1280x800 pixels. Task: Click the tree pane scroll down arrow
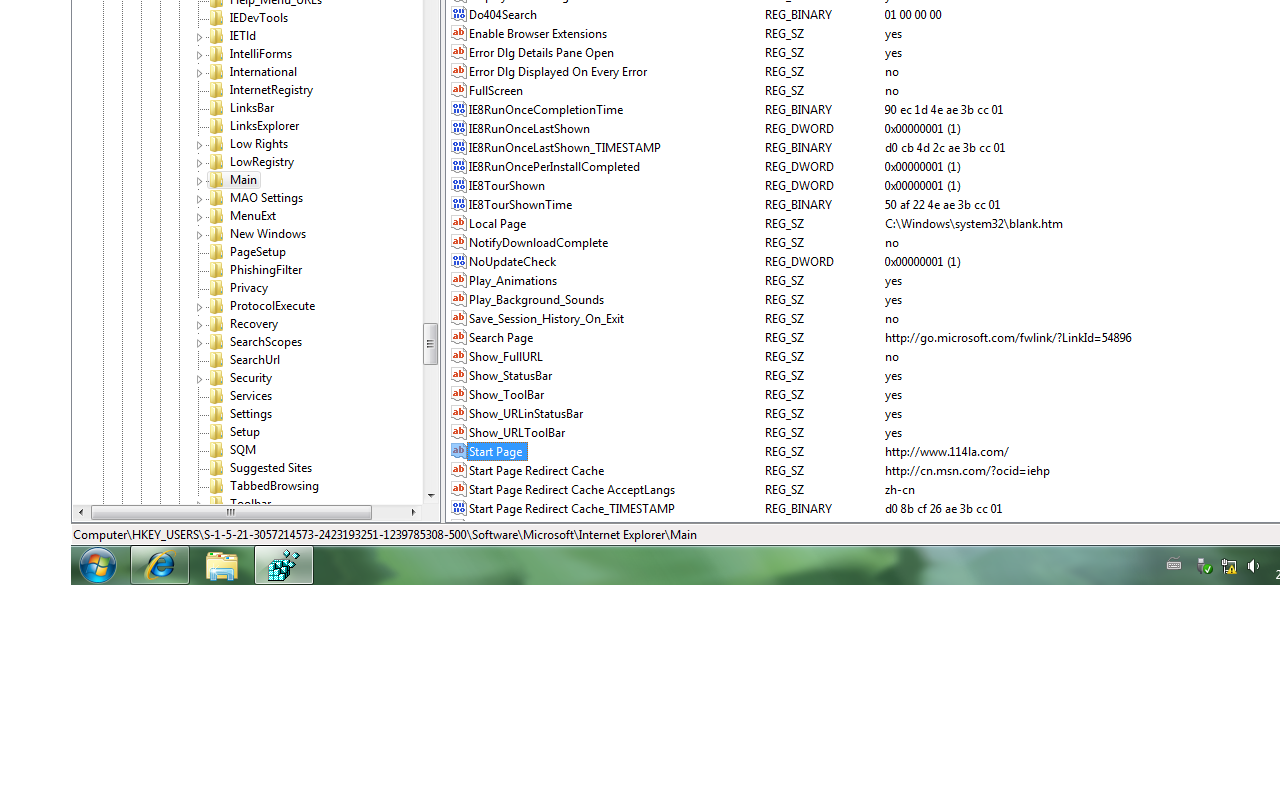431,496
